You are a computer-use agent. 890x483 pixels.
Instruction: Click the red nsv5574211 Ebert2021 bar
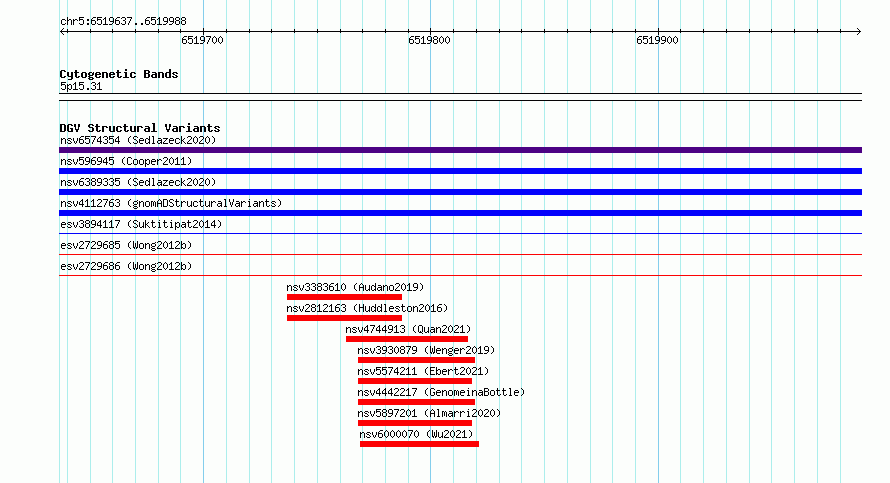pos(415,381)
